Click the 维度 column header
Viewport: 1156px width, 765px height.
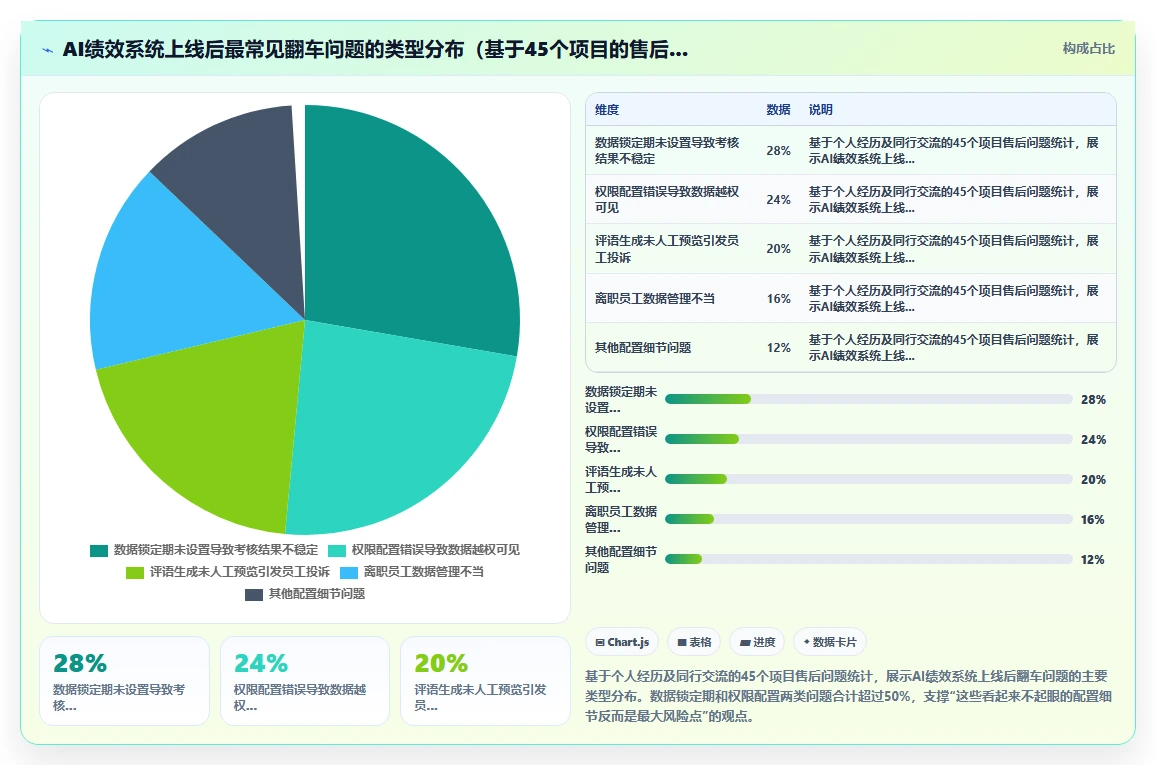point(607,110)
